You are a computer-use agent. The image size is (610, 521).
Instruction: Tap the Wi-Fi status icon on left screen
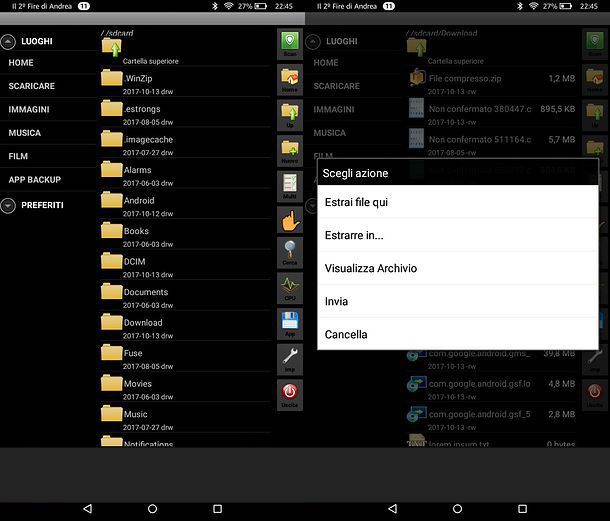point(228,6)
